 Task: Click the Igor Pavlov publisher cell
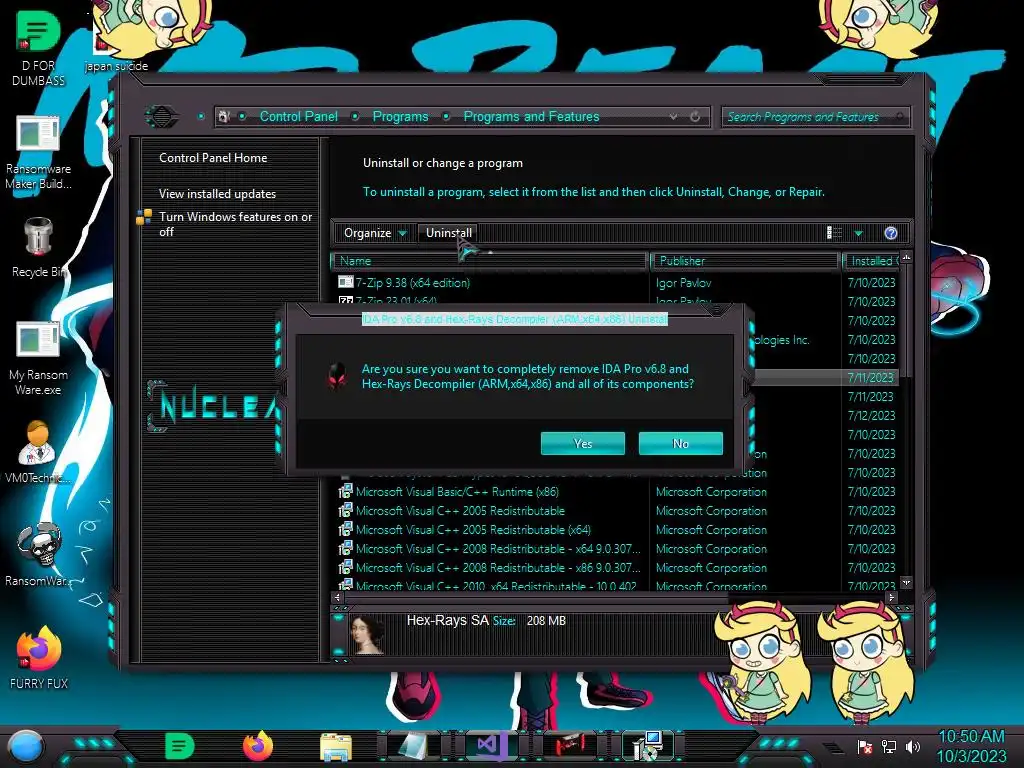coord(683,283)
